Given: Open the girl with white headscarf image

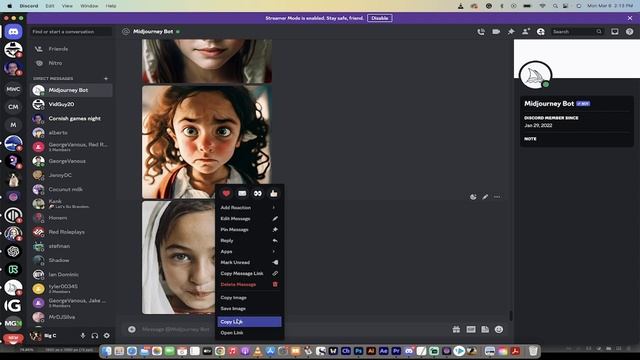Looking at the screenshot, I should click(x=178, y=257).
